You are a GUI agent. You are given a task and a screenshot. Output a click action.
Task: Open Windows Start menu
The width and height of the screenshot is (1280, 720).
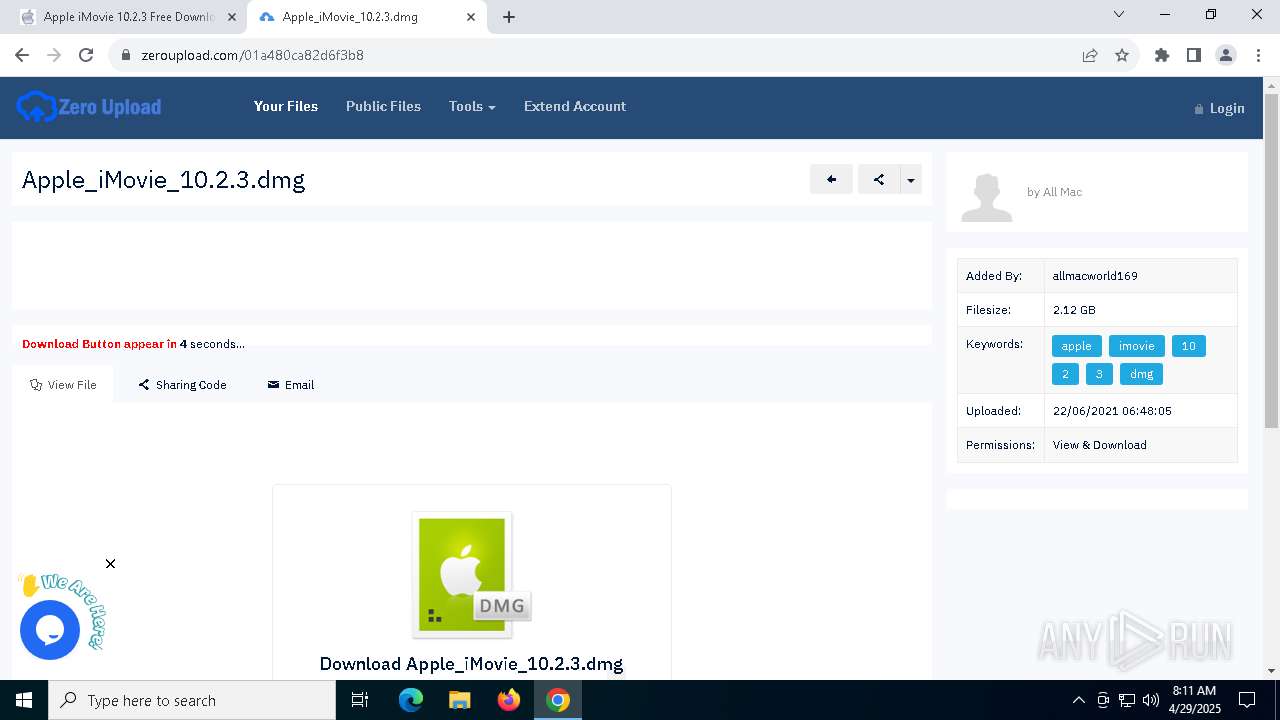[24, 700]
